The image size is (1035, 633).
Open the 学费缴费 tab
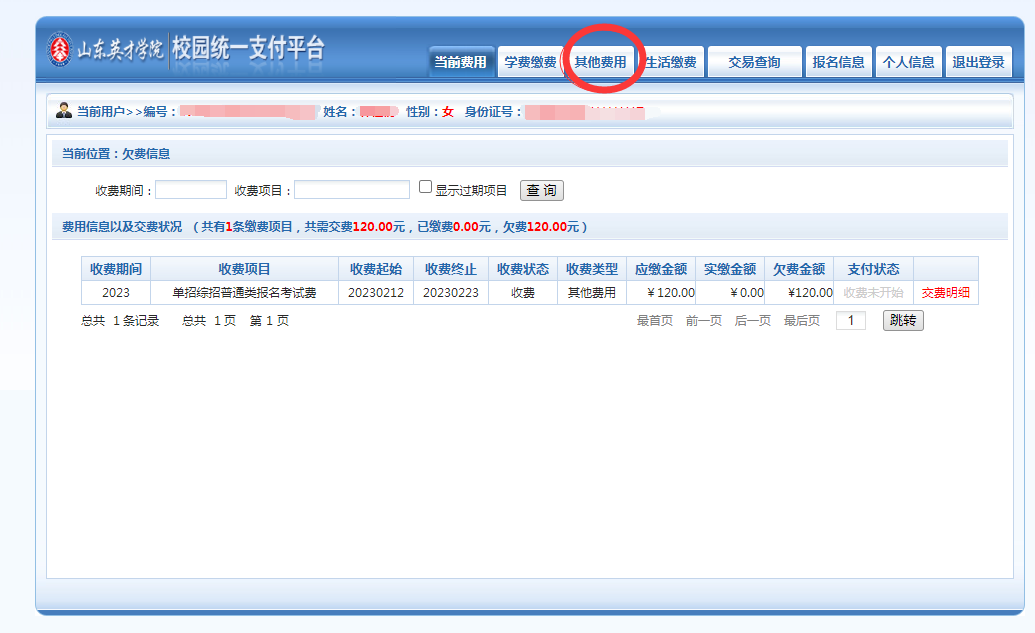click(530, 62)
